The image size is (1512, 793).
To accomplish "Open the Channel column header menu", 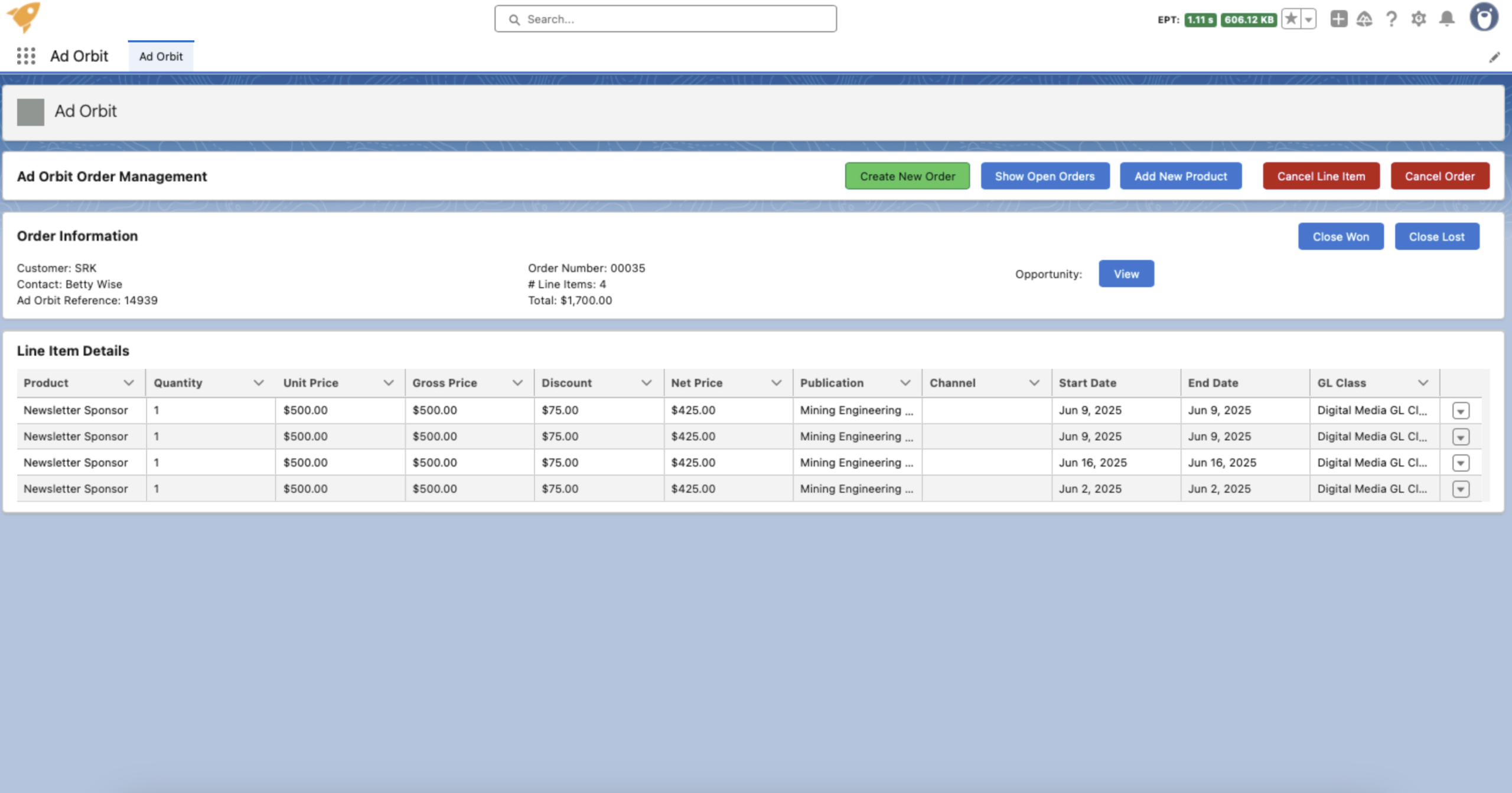I will click(x=1034, y=383).
